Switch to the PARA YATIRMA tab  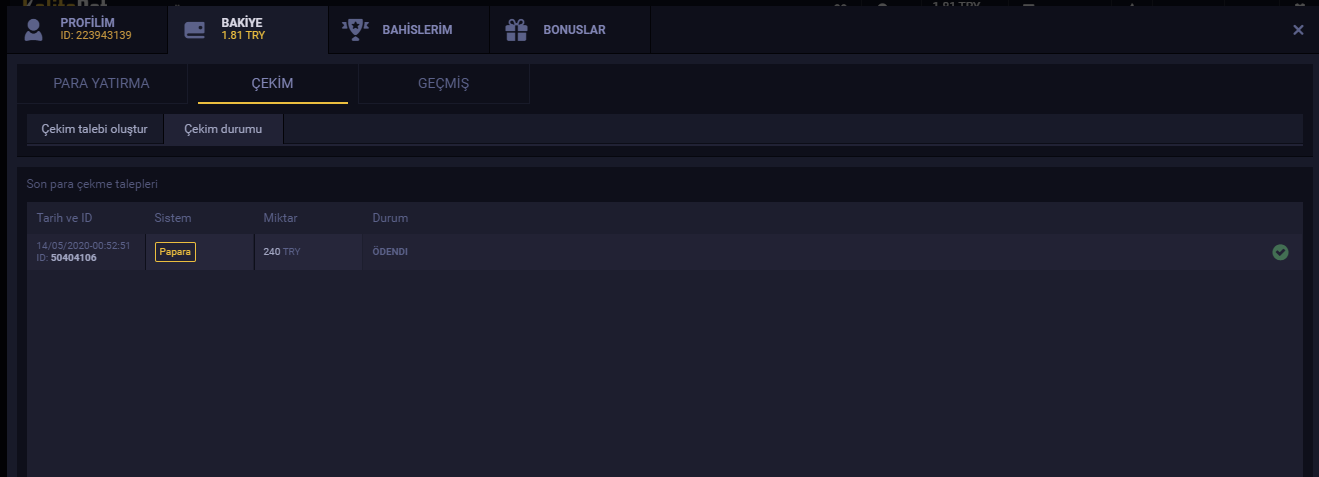tap(101, 84)
